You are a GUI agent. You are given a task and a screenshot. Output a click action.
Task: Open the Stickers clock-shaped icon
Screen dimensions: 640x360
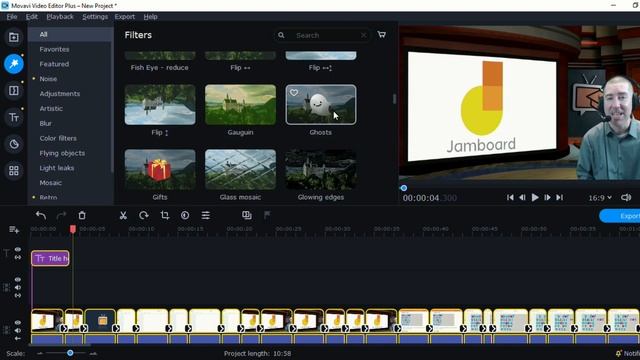click(x=13, y=144)
